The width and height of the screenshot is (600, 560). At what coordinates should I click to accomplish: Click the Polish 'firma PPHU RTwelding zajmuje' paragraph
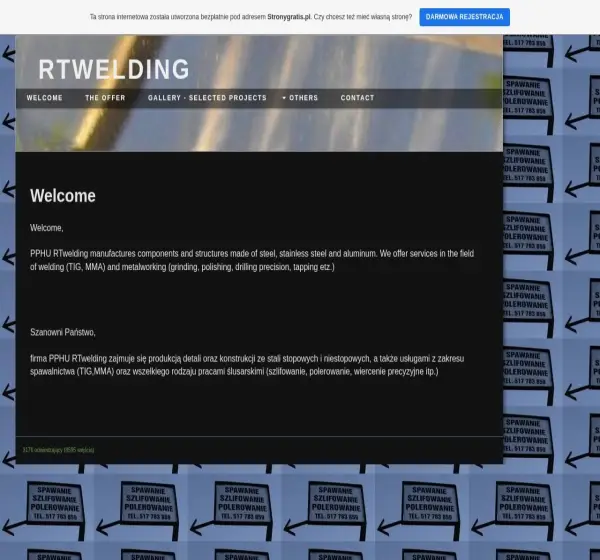pos(247,365)
